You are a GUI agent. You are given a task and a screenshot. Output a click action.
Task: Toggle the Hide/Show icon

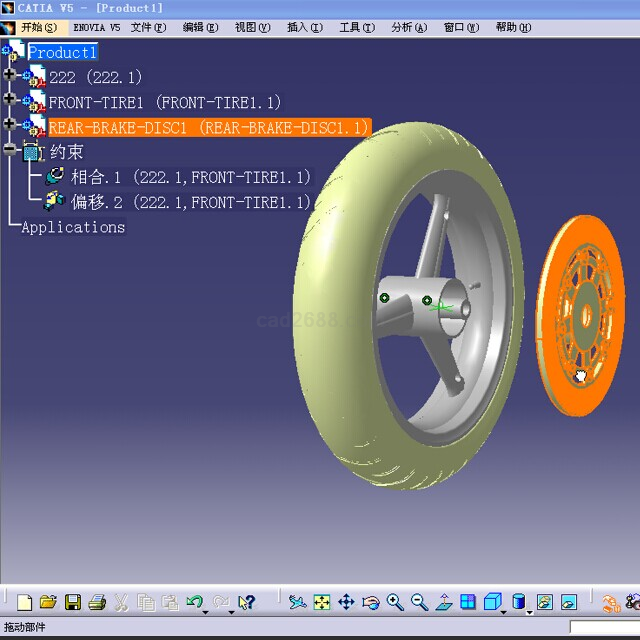coord(544,602)
